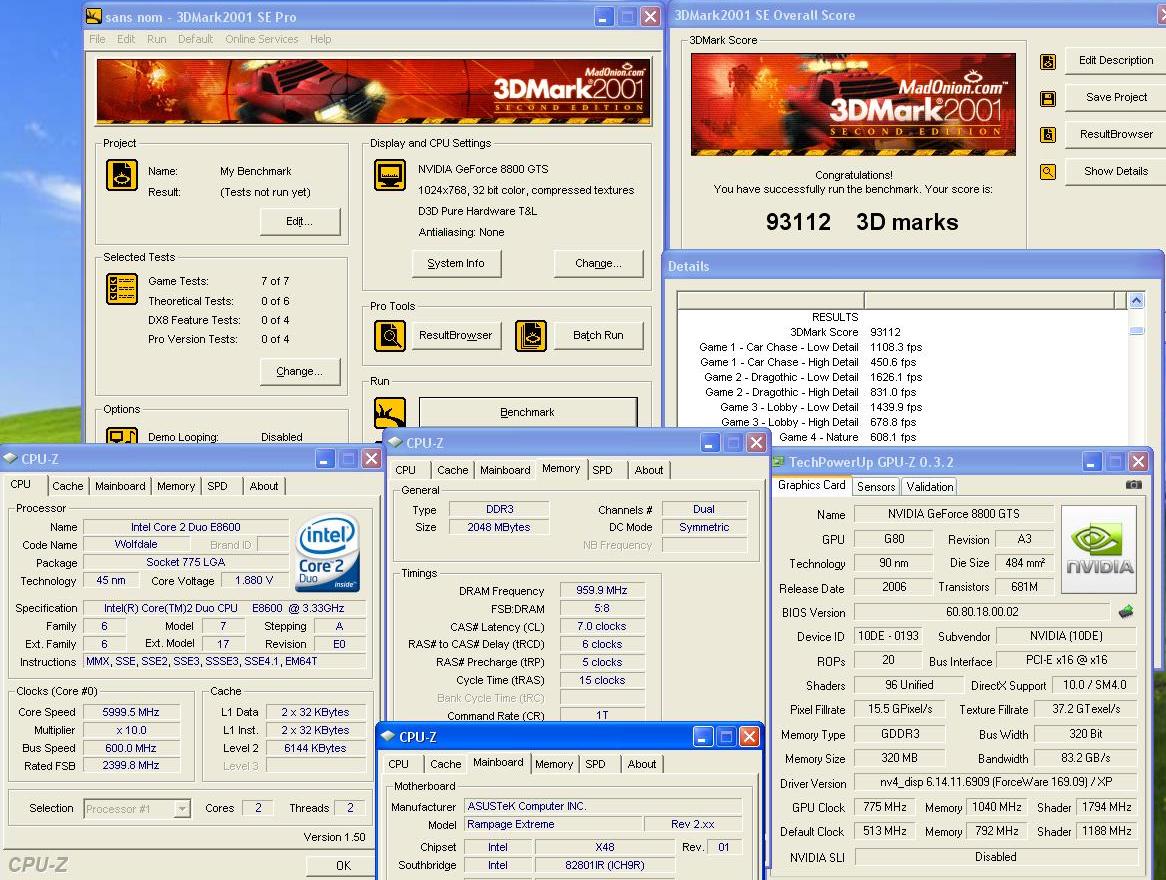Image resolution: width=1166 pixels, height=880 pixels.
Task: Click the Project icon next to Name
Action: coord(122,176)
